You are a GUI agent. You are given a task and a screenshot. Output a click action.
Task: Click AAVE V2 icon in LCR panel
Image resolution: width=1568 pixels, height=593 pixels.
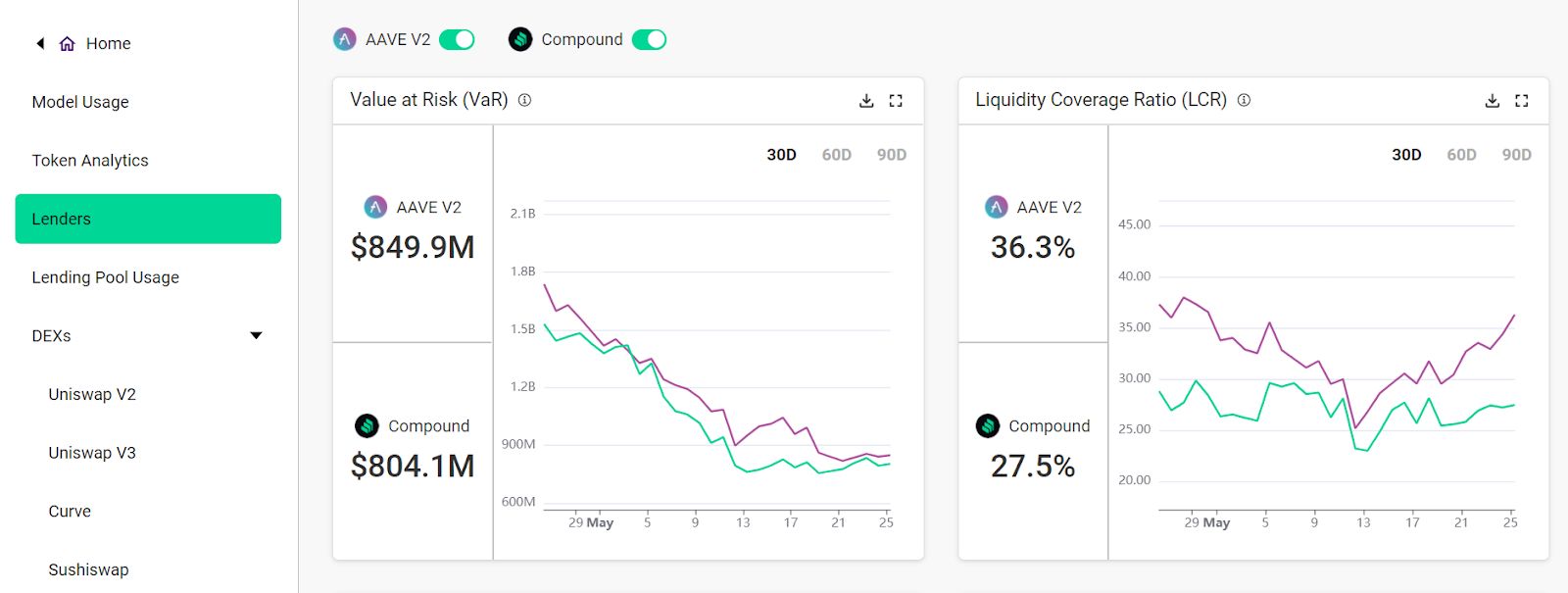click(x=996, y=207)
